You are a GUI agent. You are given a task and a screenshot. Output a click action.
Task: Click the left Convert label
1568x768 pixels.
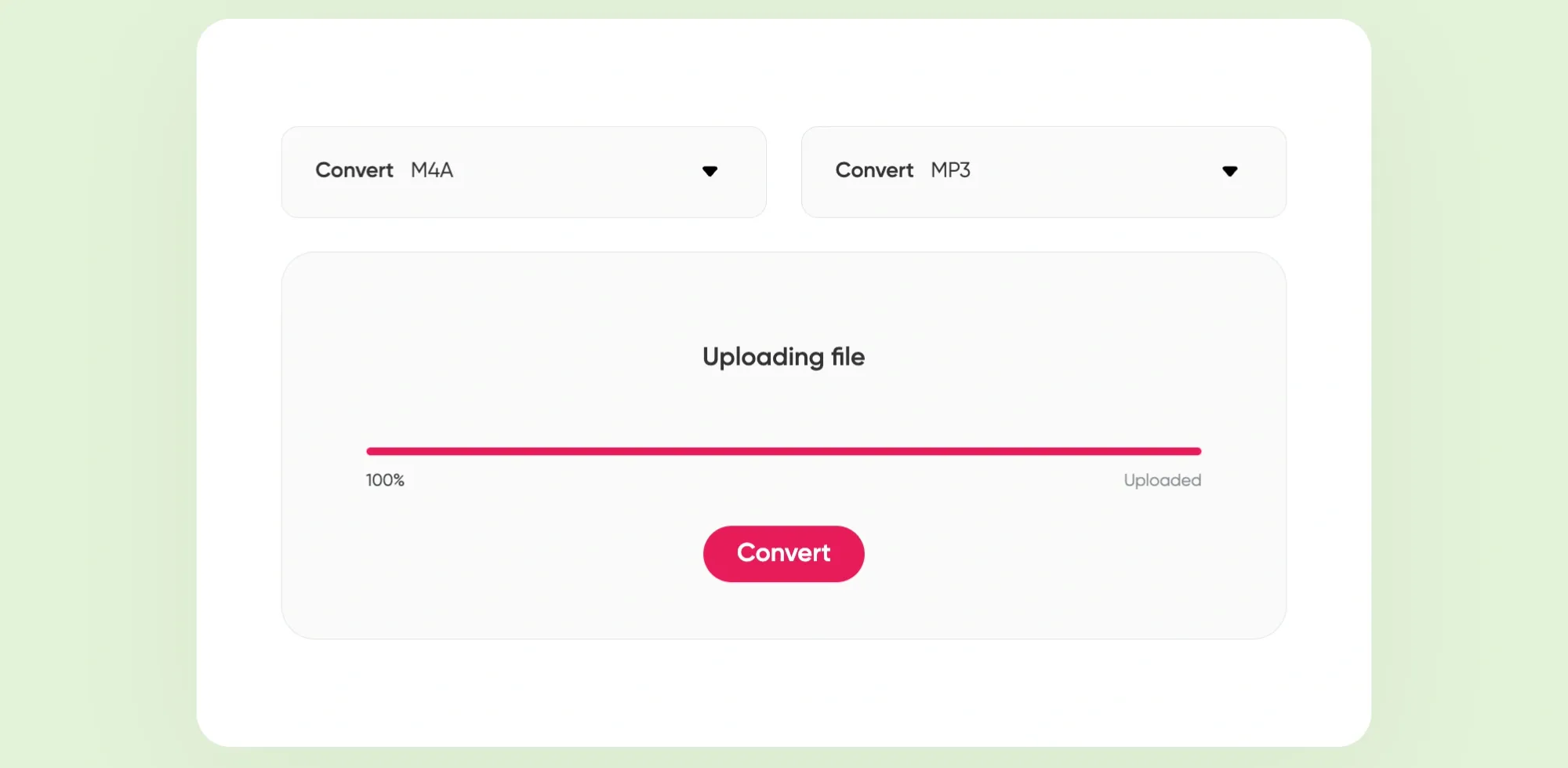pos(354,170)
